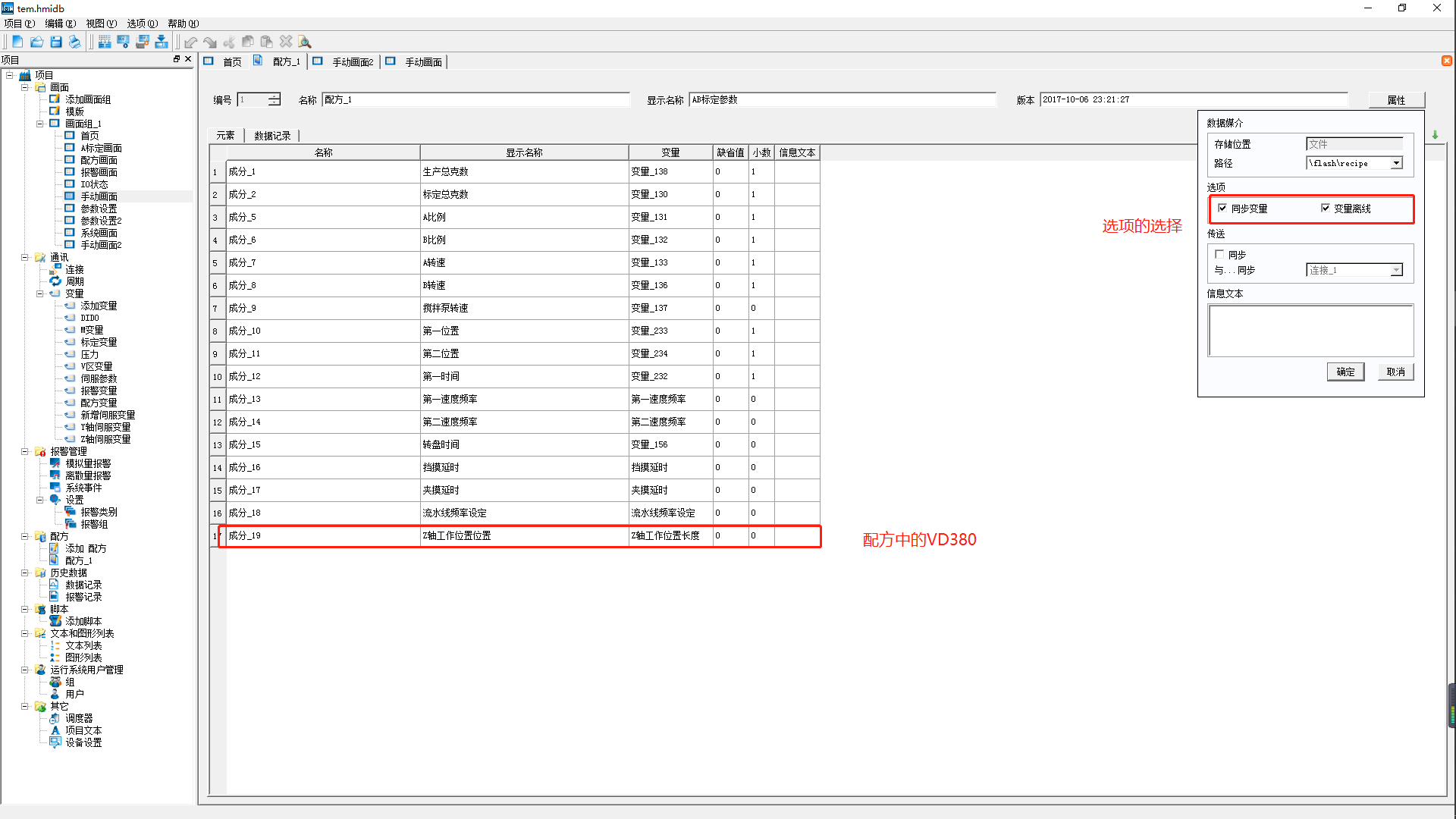Image resolution: width=1456 pixels, height=819 pixels.
Task: Open the 手动画面 screen in tree
Action: (99, 196)
